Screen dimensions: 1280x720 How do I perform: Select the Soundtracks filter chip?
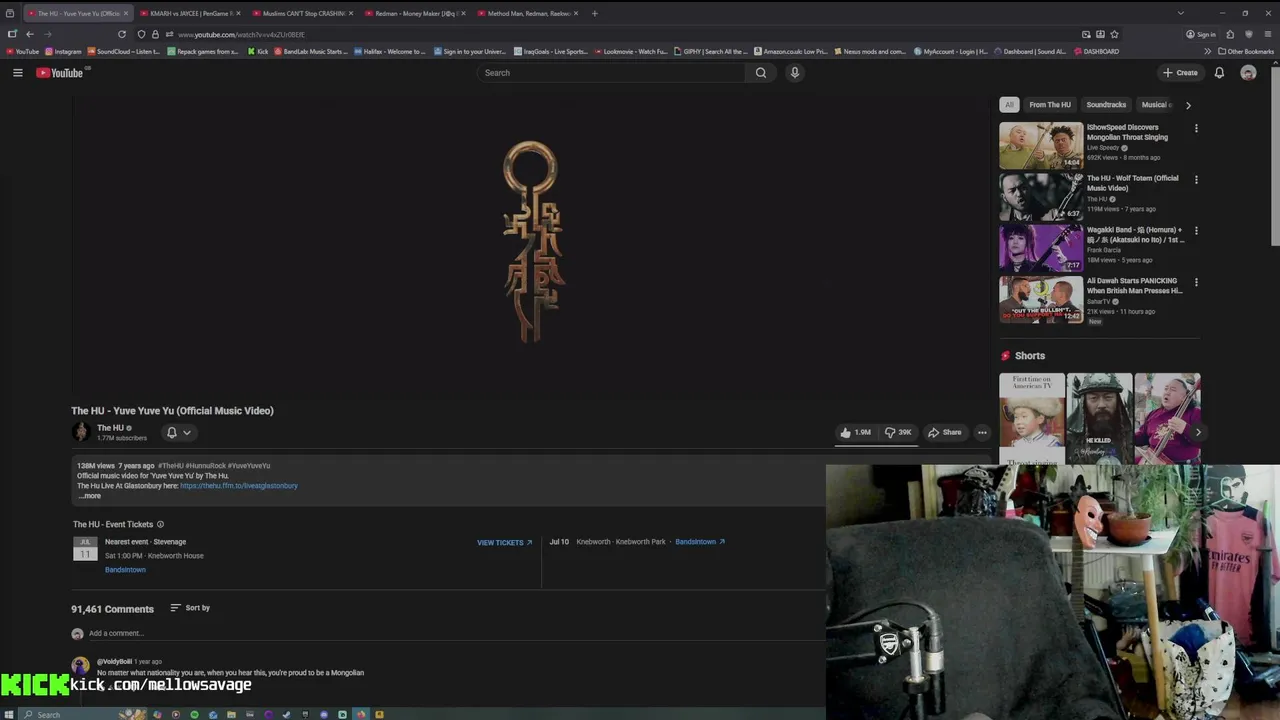point(1106,104)
